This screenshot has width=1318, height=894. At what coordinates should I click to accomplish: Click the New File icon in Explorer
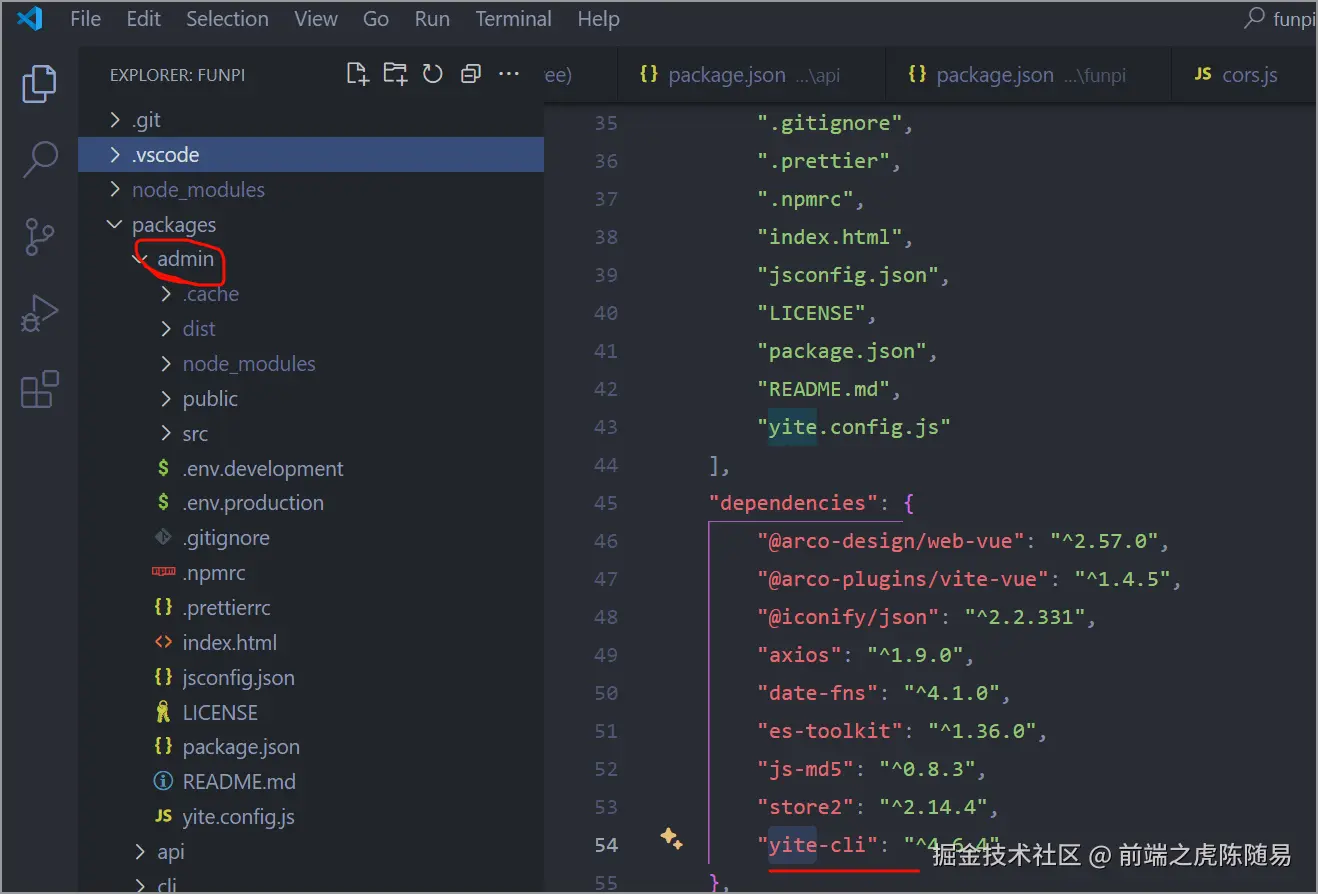click(x=357, y=74)
